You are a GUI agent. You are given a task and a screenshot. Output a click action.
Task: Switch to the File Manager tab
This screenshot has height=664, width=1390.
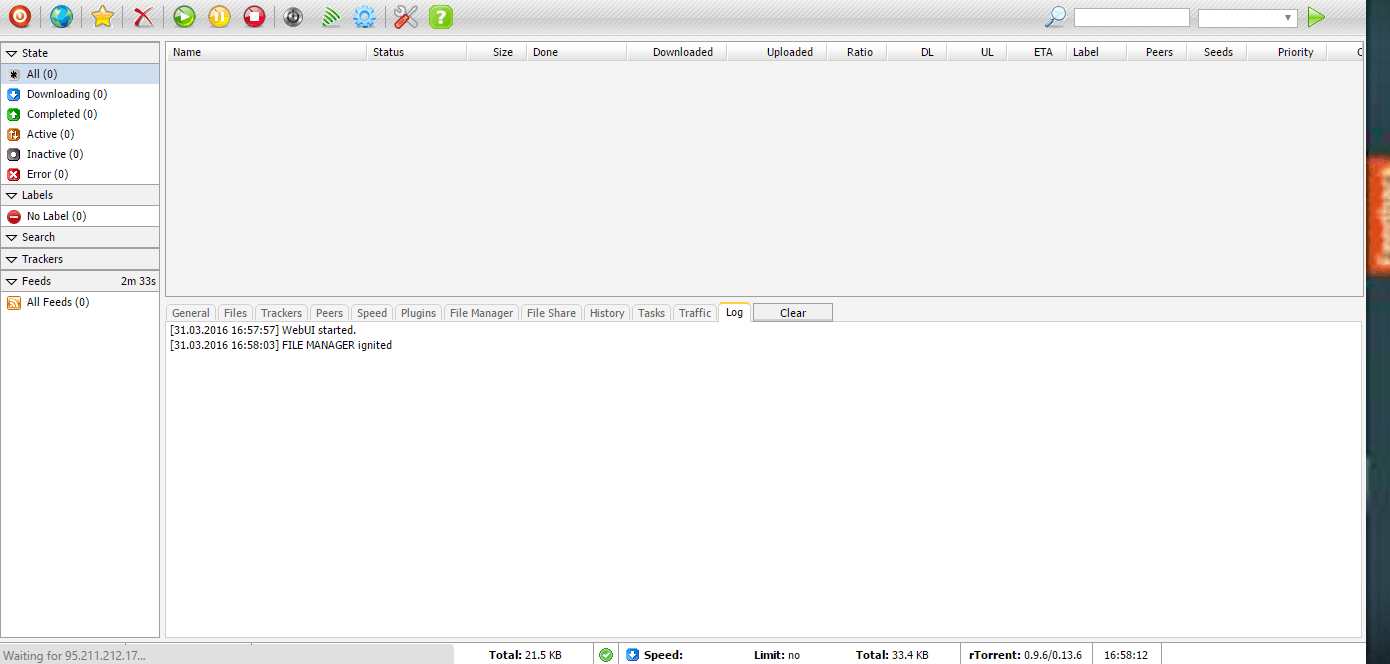pyautogui.click(x=481, y=313)
